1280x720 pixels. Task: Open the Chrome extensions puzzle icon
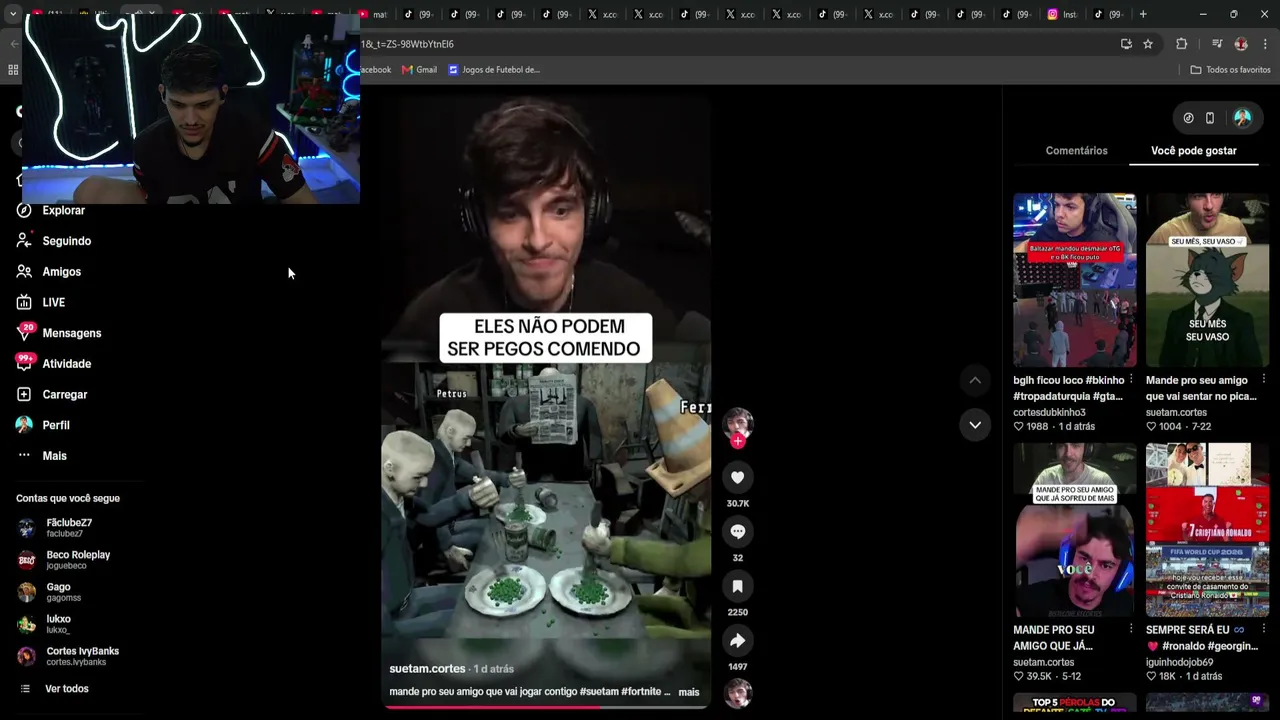[1181, 44]
